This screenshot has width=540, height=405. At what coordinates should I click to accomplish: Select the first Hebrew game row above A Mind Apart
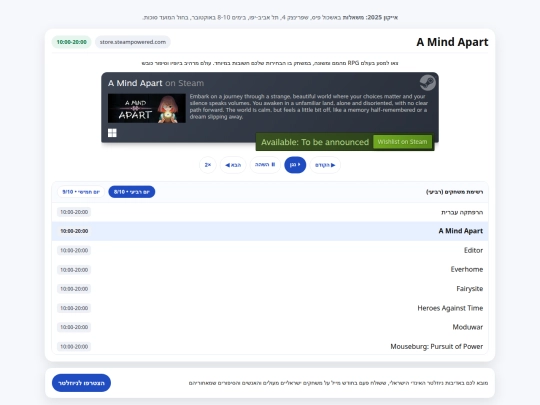[x=270, y=212]
